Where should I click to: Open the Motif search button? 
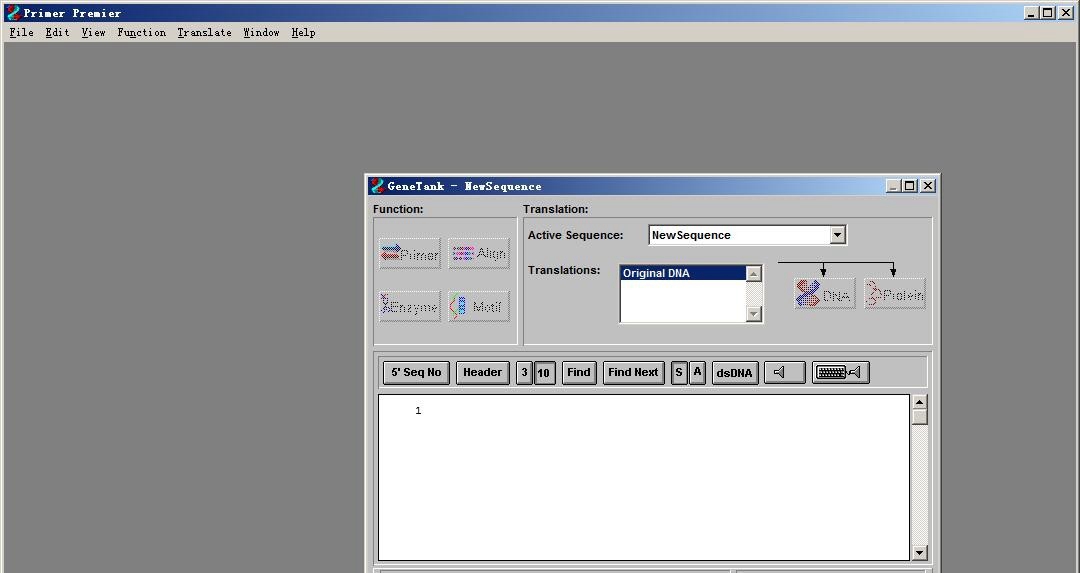tap(479, 306)
